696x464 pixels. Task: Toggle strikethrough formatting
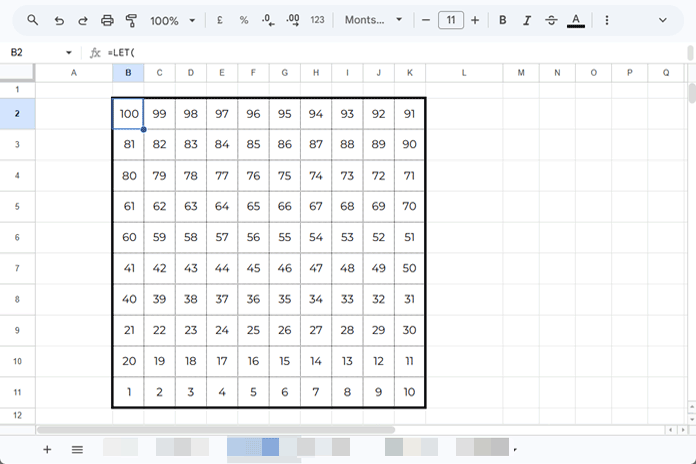pos(551,20)
